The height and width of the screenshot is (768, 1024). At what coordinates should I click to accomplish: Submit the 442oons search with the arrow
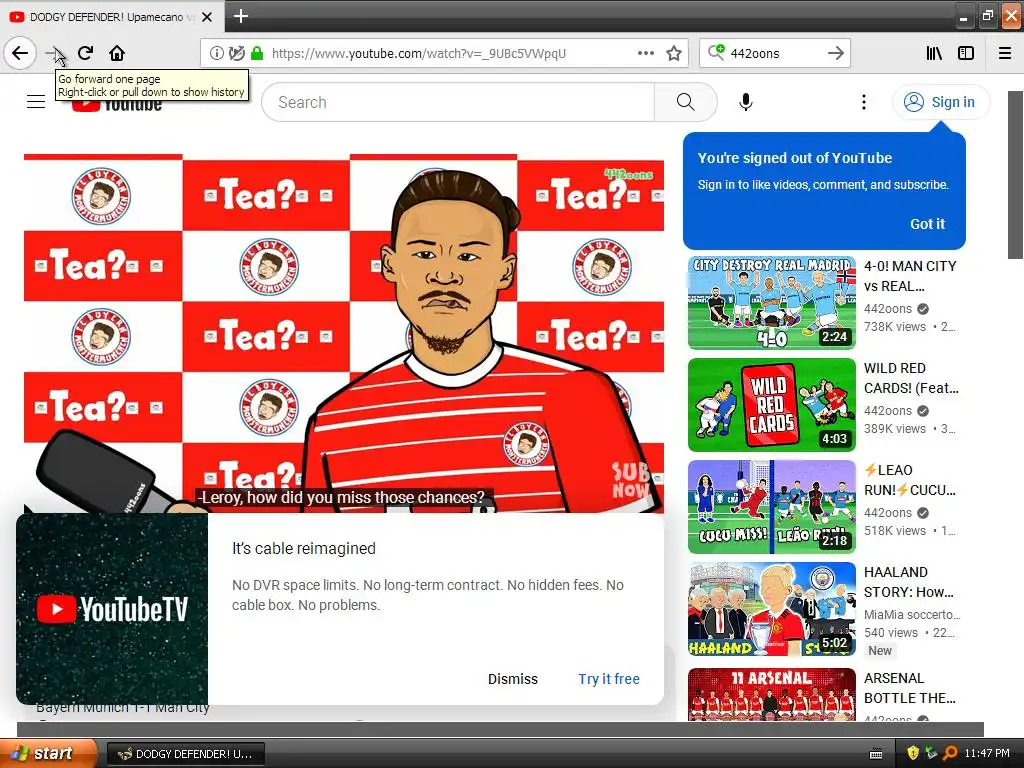(x=835, y=53)
